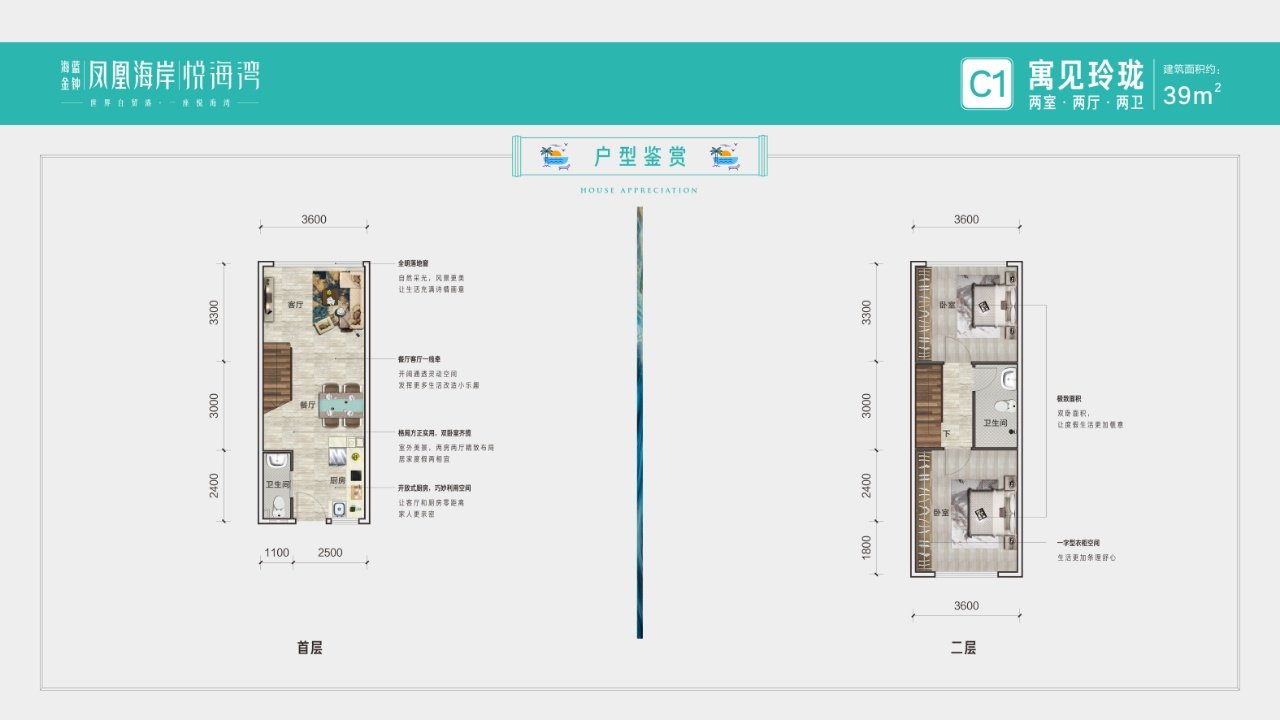The image size is (1280, 720).
Task: Click the 2500 dimension below the first-floor plan
Action: 329,553
